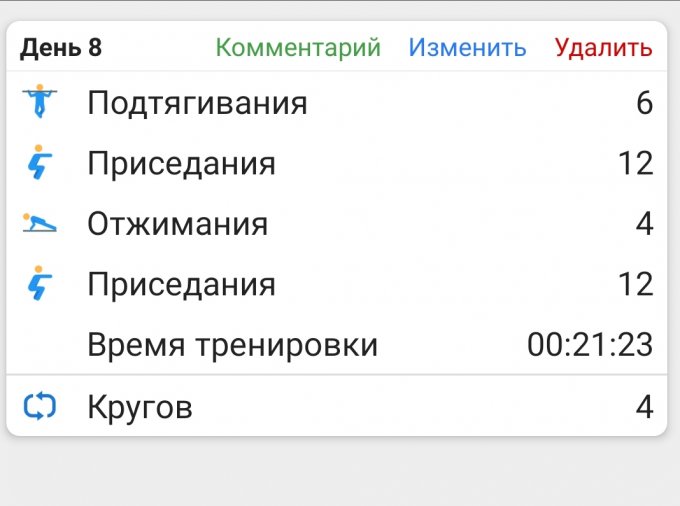Image resolution: width=680 pixels, height=506 pixels.
Task: Click the 12 value above the workout time
Action: click(x=635, y=284)
